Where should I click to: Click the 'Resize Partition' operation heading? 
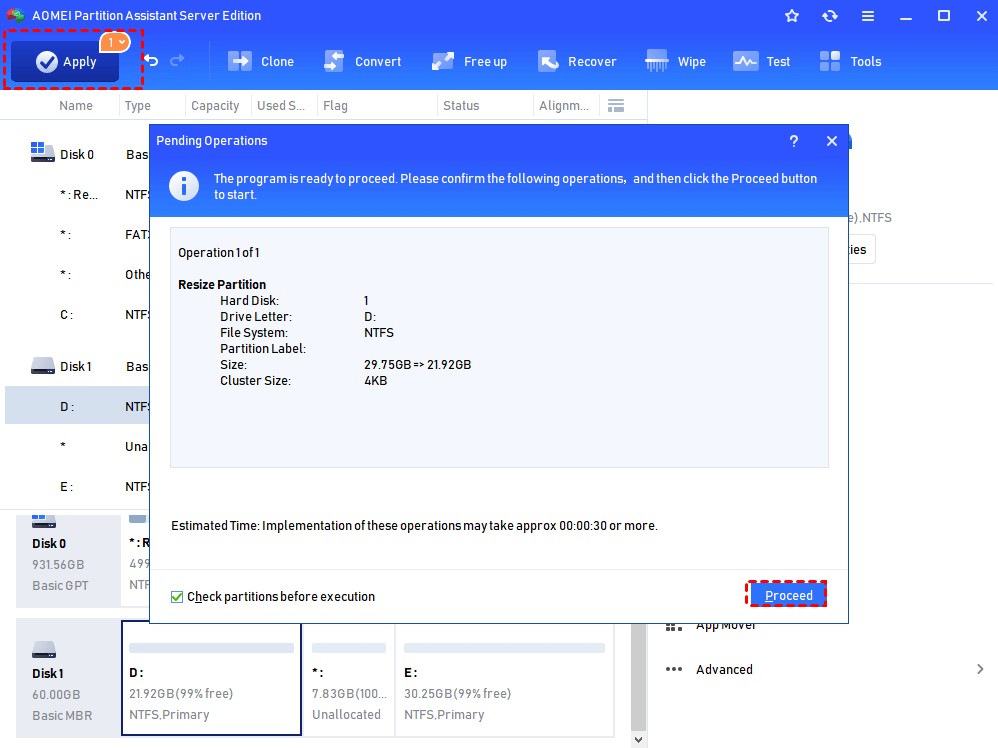tap(222, 285)
